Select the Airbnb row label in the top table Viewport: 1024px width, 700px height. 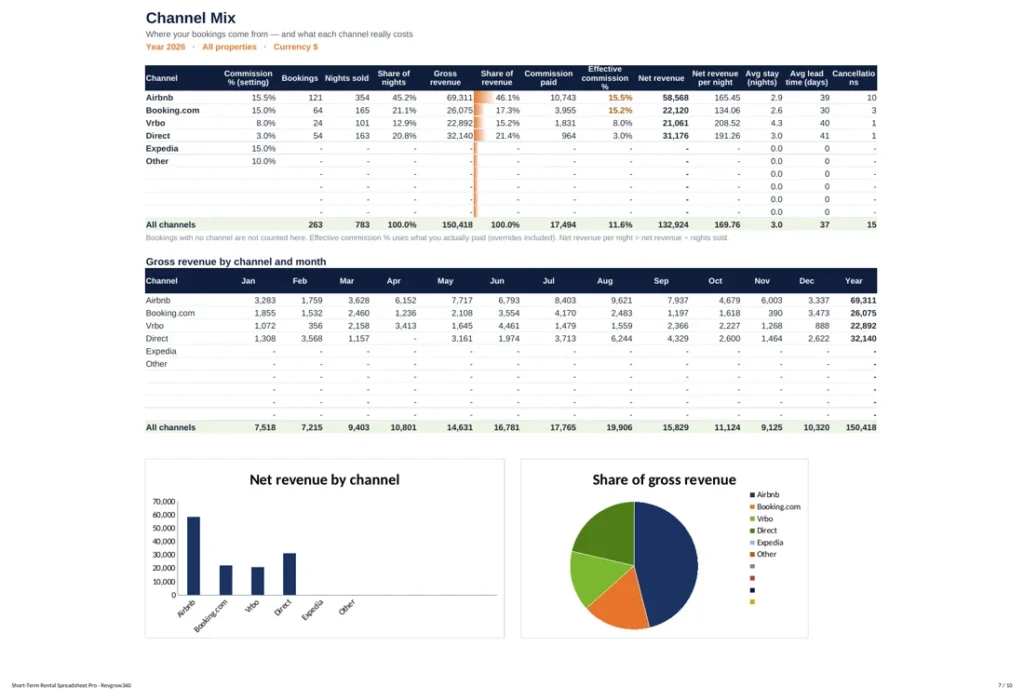159,98
